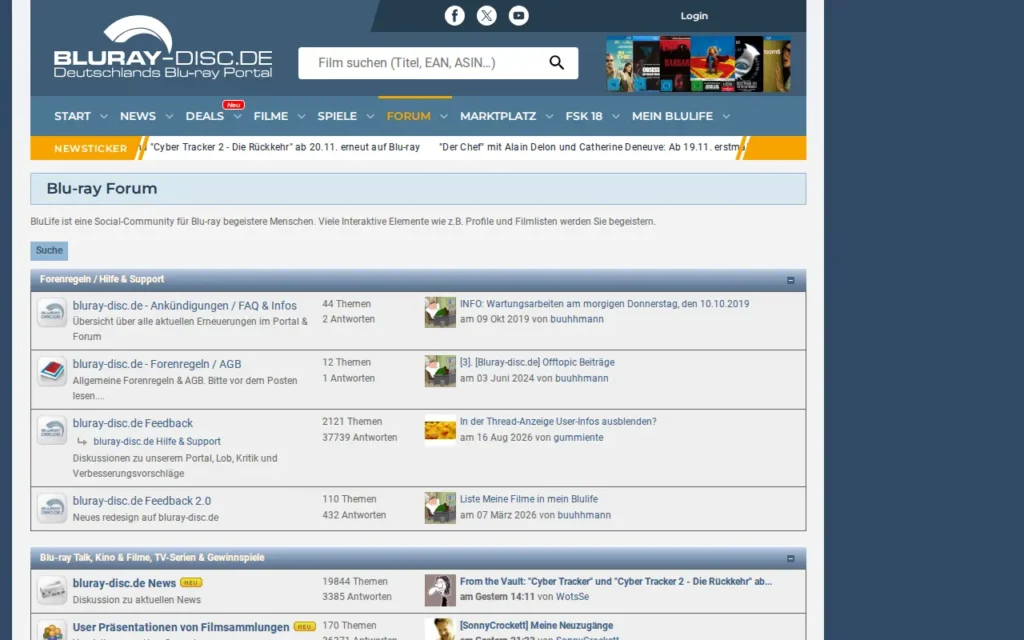
Task: Open the DEALS navigation item
Action: pyautogui.click(x=204, y=116)
